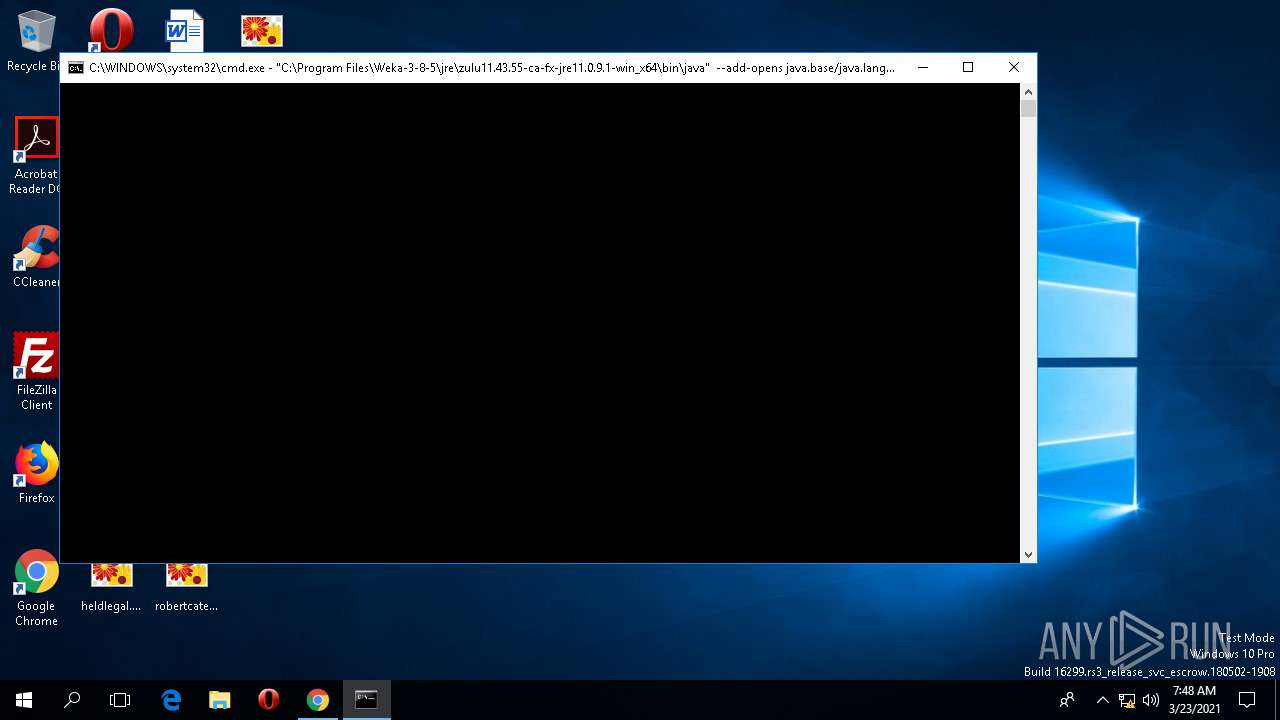This screenshot has width=1280, height=720.
Task: Open the Windows Start menu
Action: pyautogui.click(x=24, y=700)
